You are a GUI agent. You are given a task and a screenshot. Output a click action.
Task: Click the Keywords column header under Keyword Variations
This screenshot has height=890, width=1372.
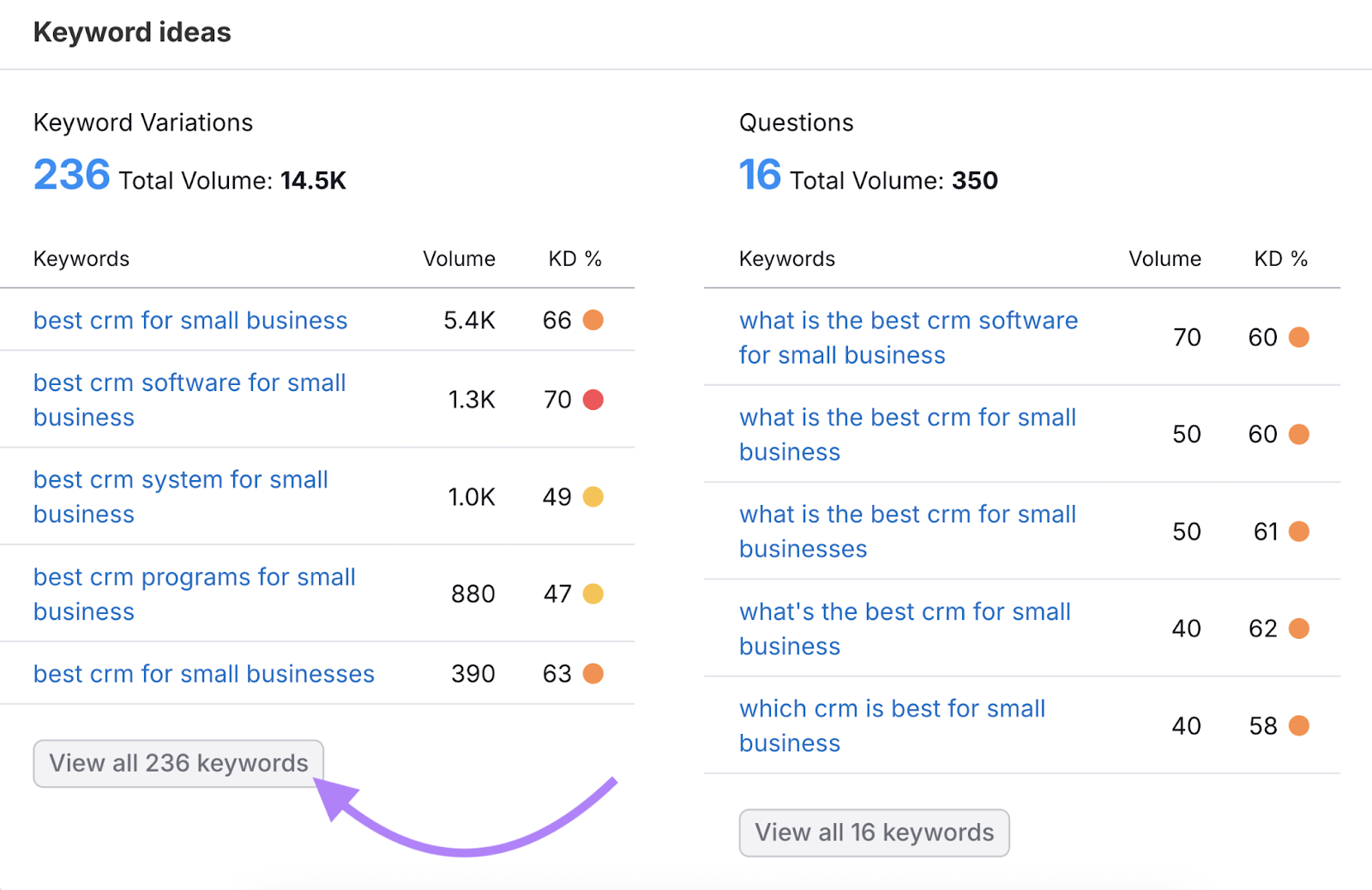[81, 258]
